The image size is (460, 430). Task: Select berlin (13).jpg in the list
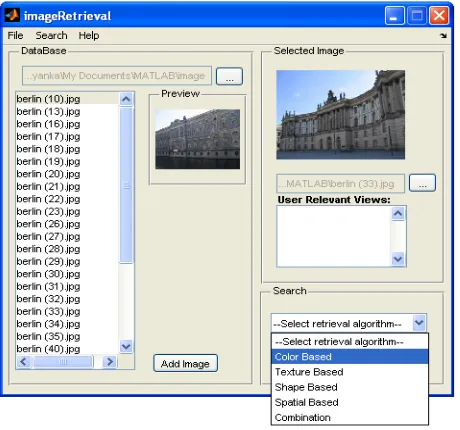click(67, 111)
